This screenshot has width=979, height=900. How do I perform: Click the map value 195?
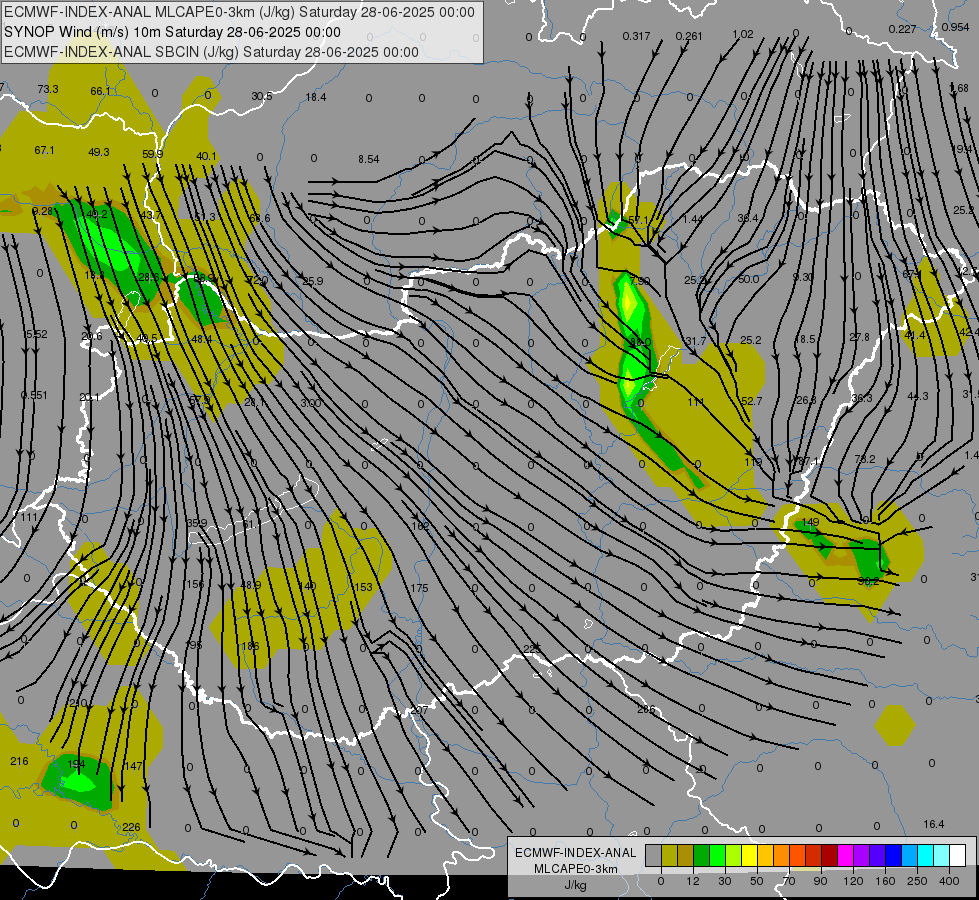pos(194,645)
